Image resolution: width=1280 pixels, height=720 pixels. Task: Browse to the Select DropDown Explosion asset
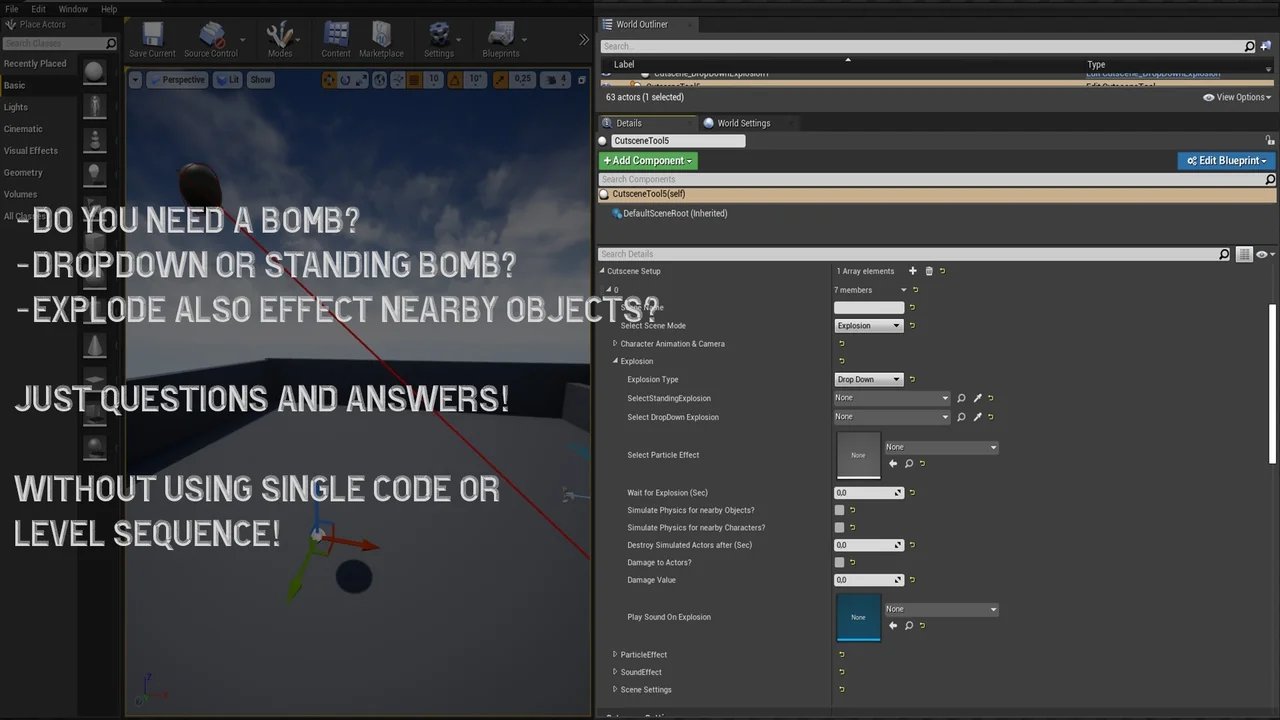click(961, 417)
